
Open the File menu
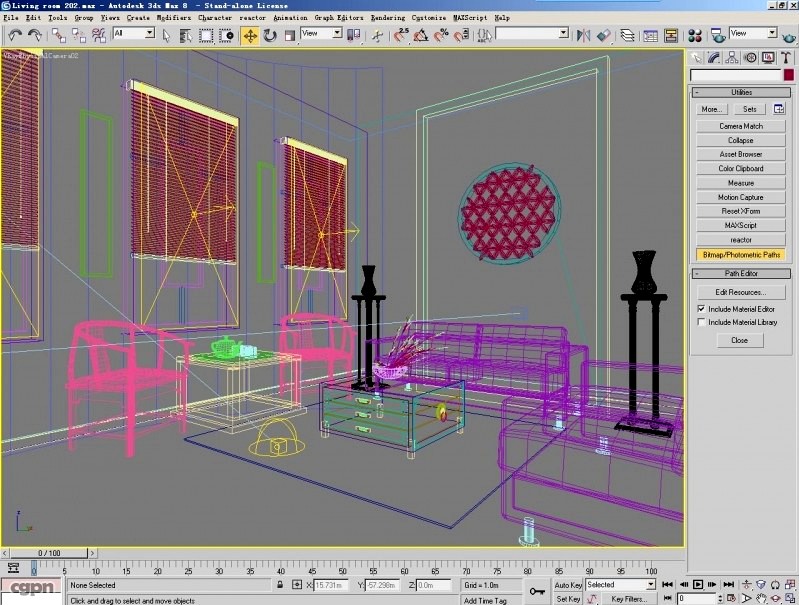[x=10, y=17]
